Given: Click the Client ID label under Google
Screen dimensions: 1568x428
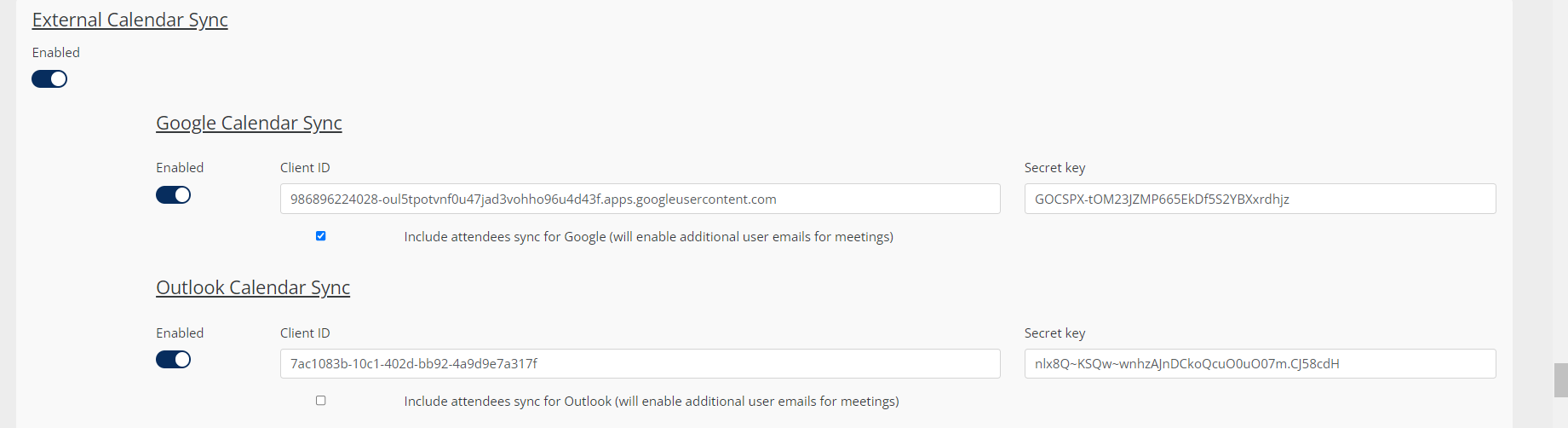Looking at the screenshot, I should (305, 168).
